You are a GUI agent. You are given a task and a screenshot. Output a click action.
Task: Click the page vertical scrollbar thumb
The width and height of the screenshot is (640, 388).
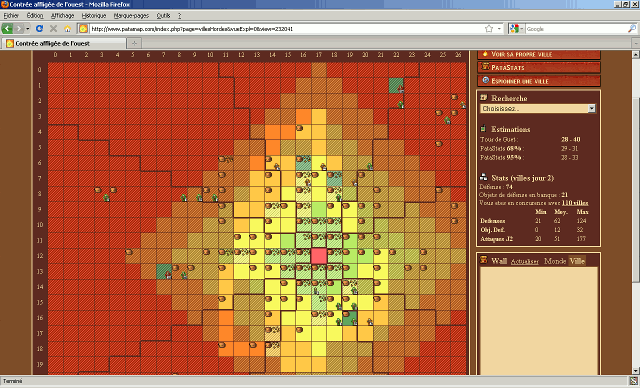[x=636, y=190]
